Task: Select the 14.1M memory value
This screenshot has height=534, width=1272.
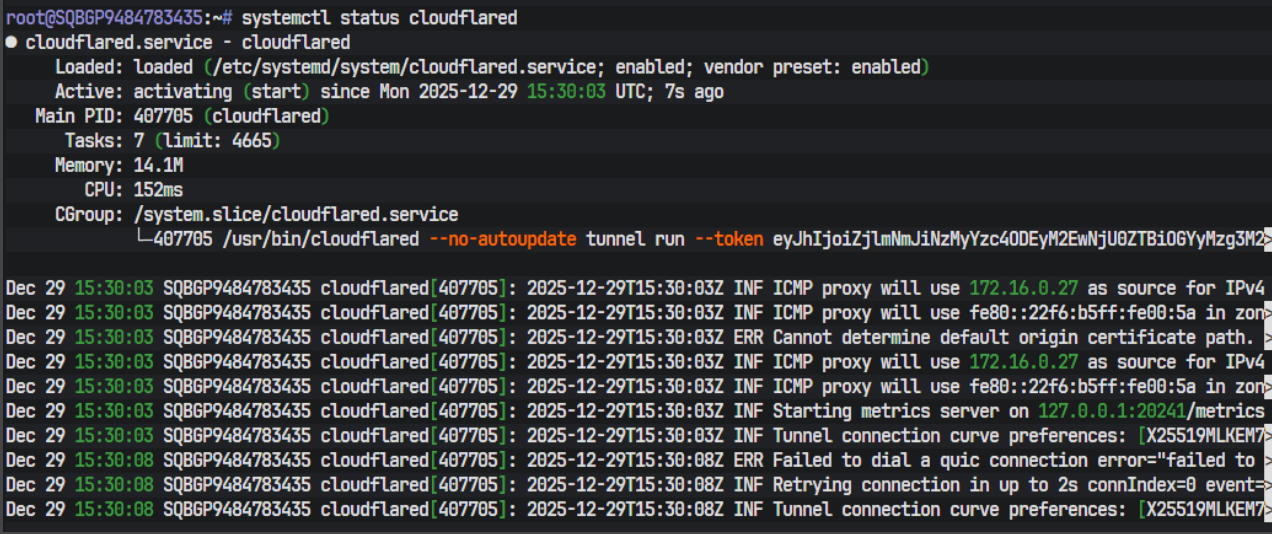Action: click(x=158, y=165)
